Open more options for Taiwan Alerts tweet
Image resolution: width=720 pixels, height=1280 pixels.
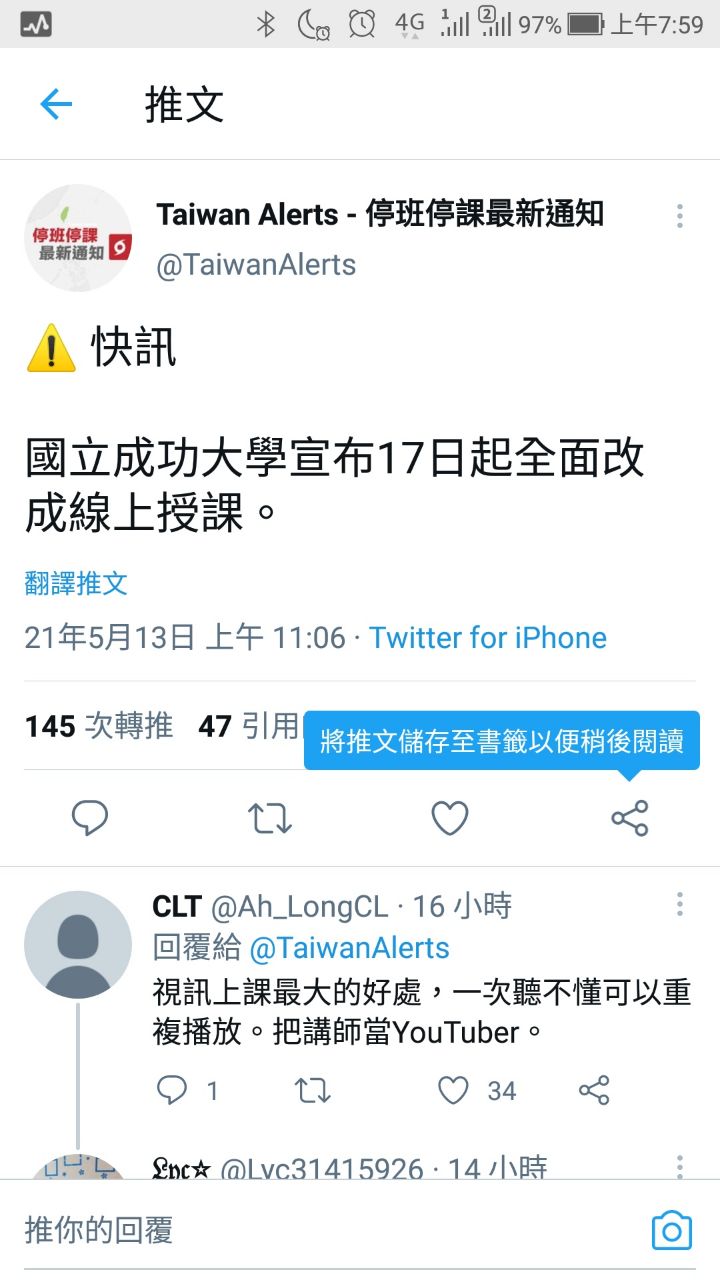click(680, 216)
